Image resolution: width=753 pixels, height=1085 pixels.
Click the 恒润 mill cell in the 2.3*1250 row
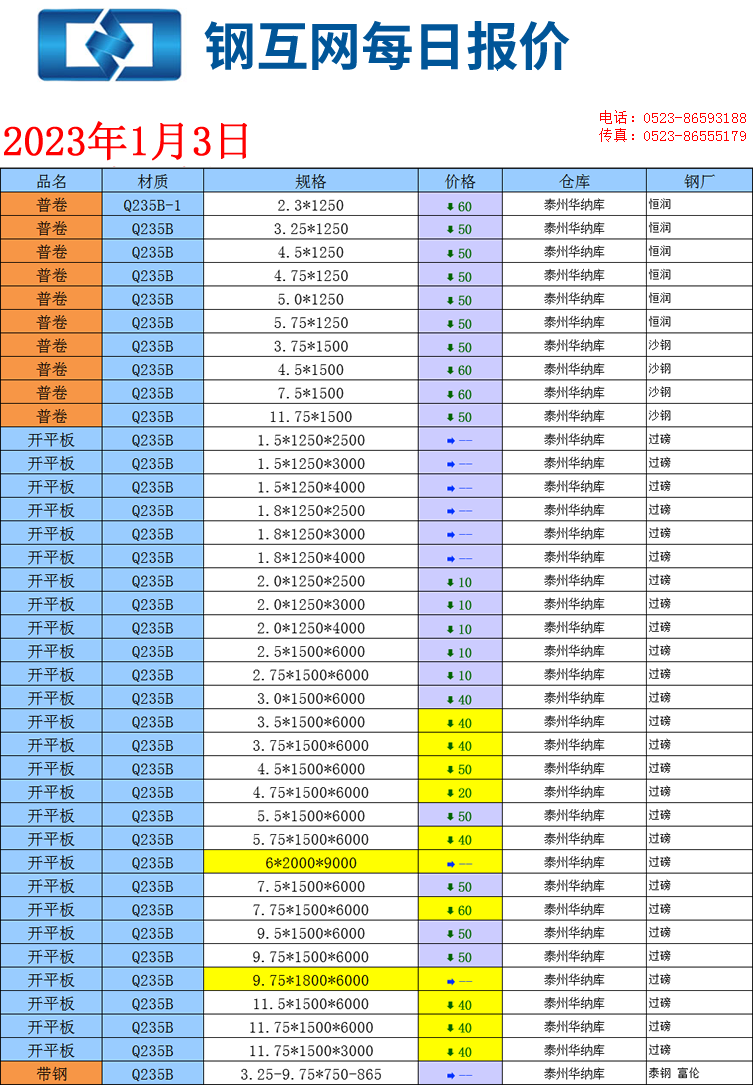tap(700, 206)
